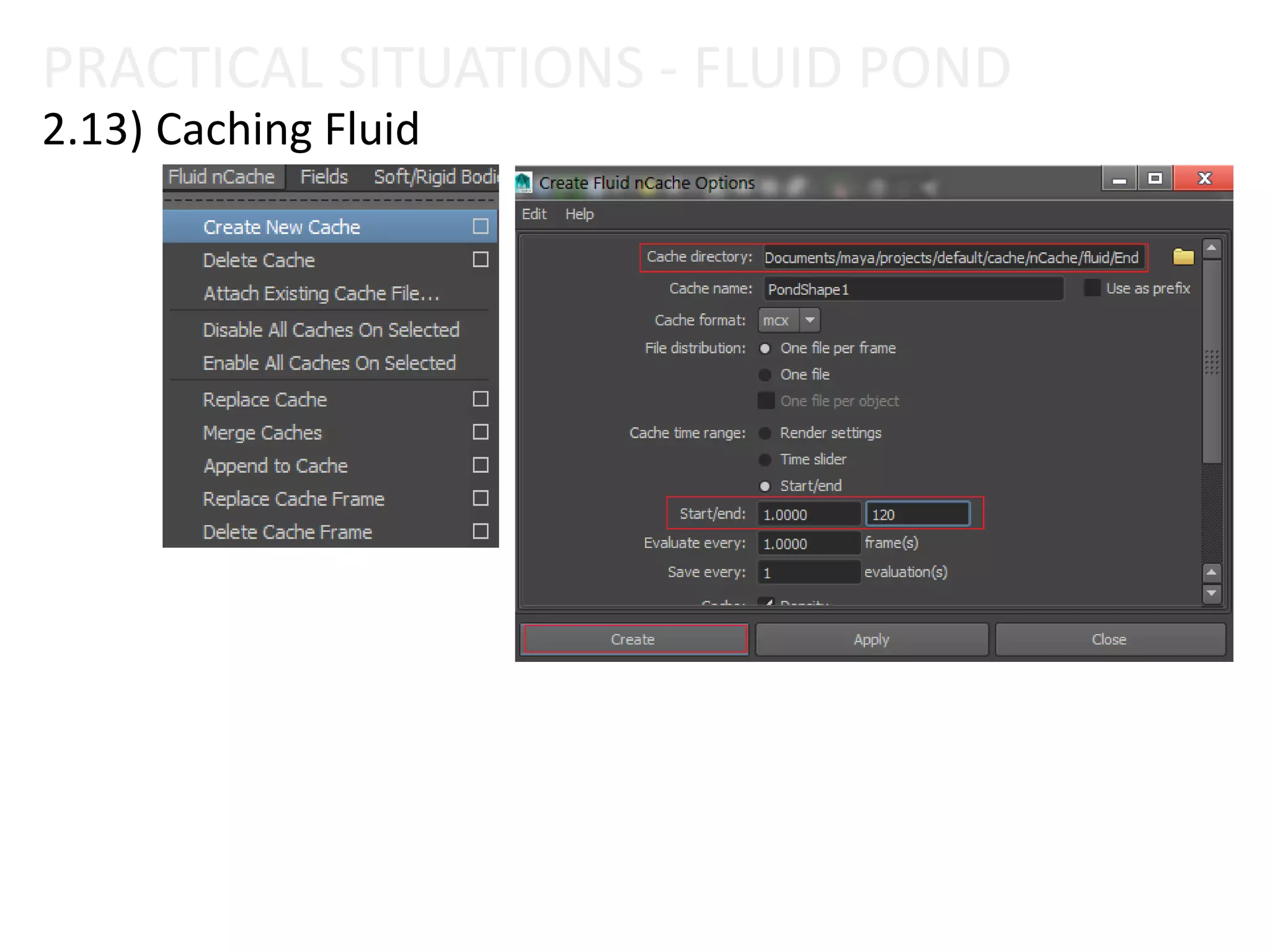The image size is (1270, 952).
Task: Choose Render settings cache time range
Action: tap(765, 433)
